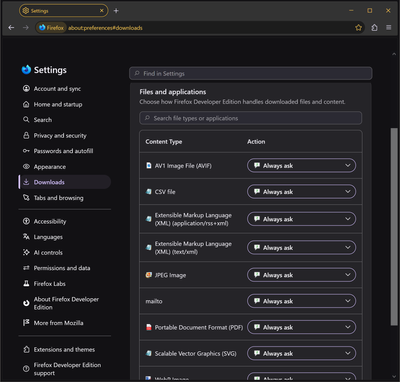This screenshot has width=400, height=382.
Task: Click the forward arrow navigation icon
Action: (26, 28)
